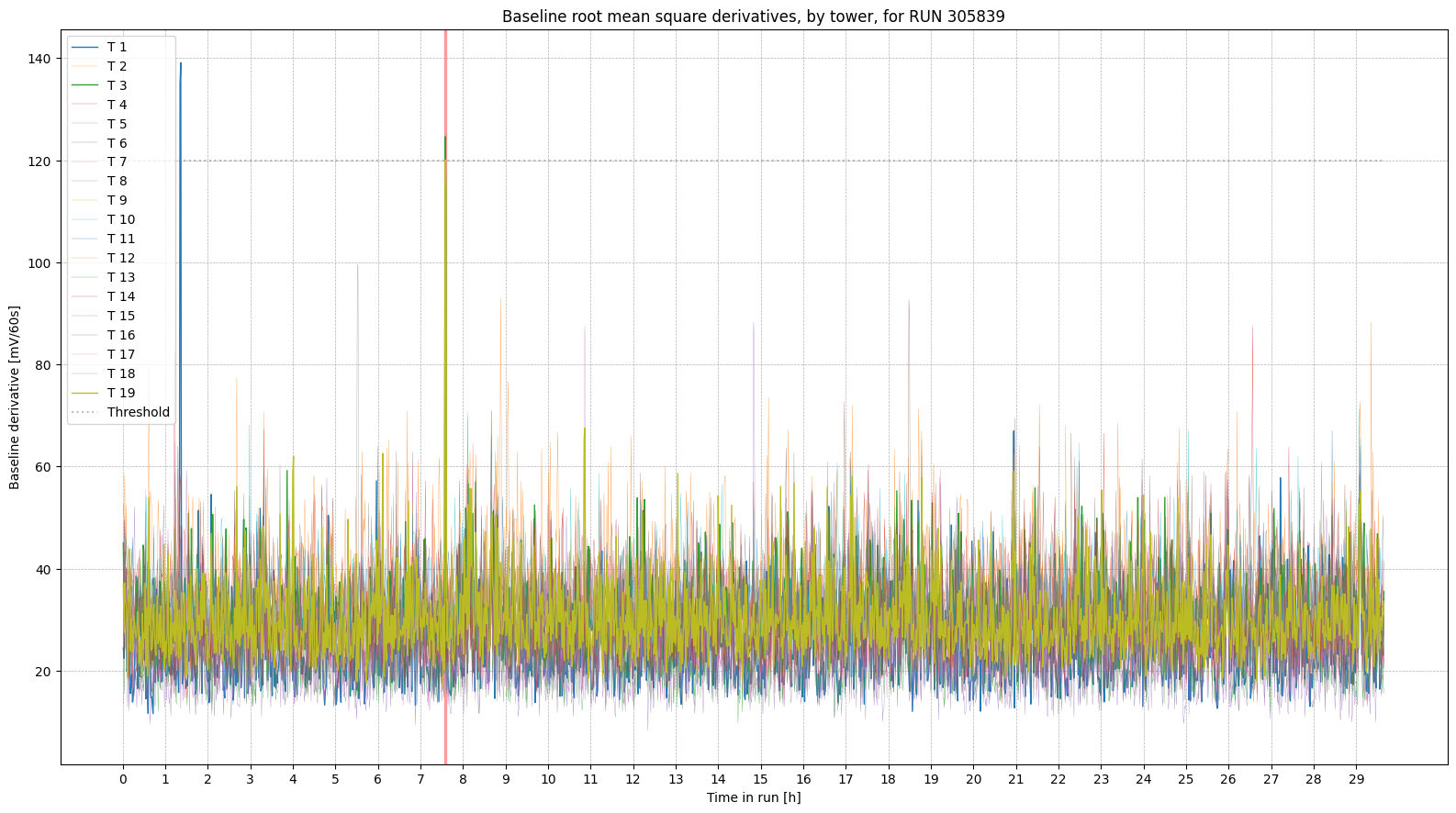Image resolution: width=1456 pixels, height=813 pixels.
Task: Click the plot title with RUN 305839
Action: coord(753,17)
